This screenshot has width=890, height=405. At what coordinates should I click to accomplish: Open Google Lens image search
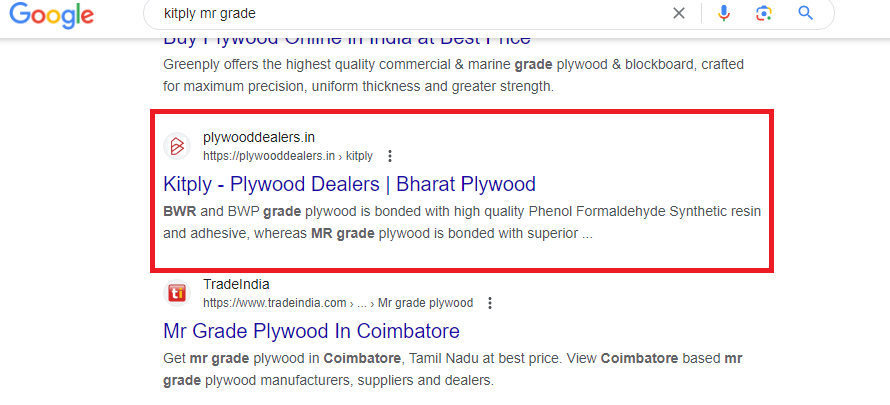click(x=764, y=13)
